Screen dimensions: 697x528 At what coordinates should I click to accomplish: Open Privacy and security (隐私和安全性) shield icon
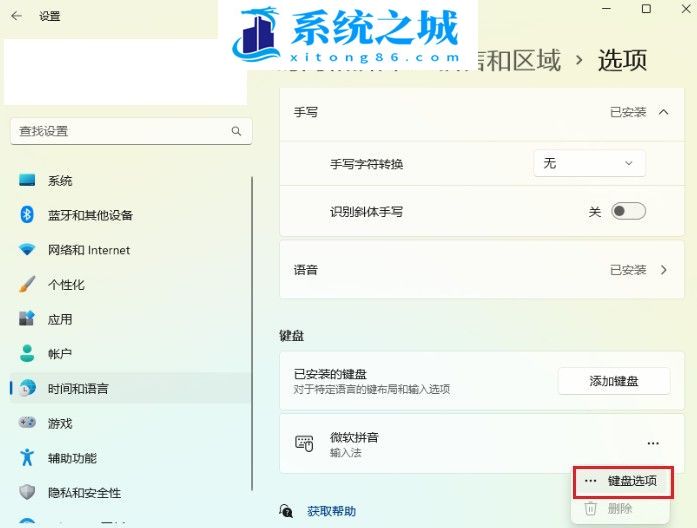(27, 492)
